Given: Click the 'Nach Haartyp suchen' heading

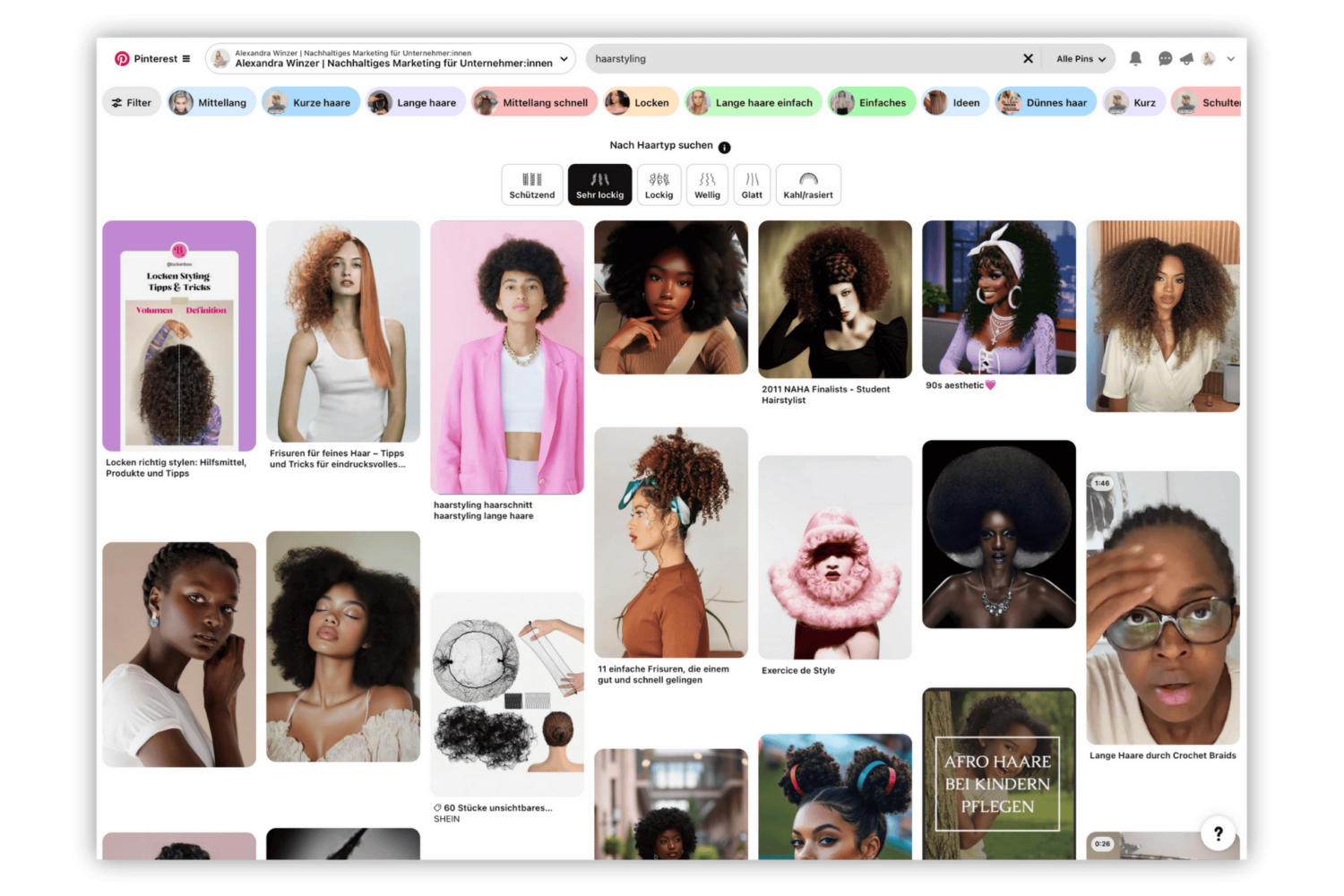Looking at the screenshot, I should pos(661,145).
